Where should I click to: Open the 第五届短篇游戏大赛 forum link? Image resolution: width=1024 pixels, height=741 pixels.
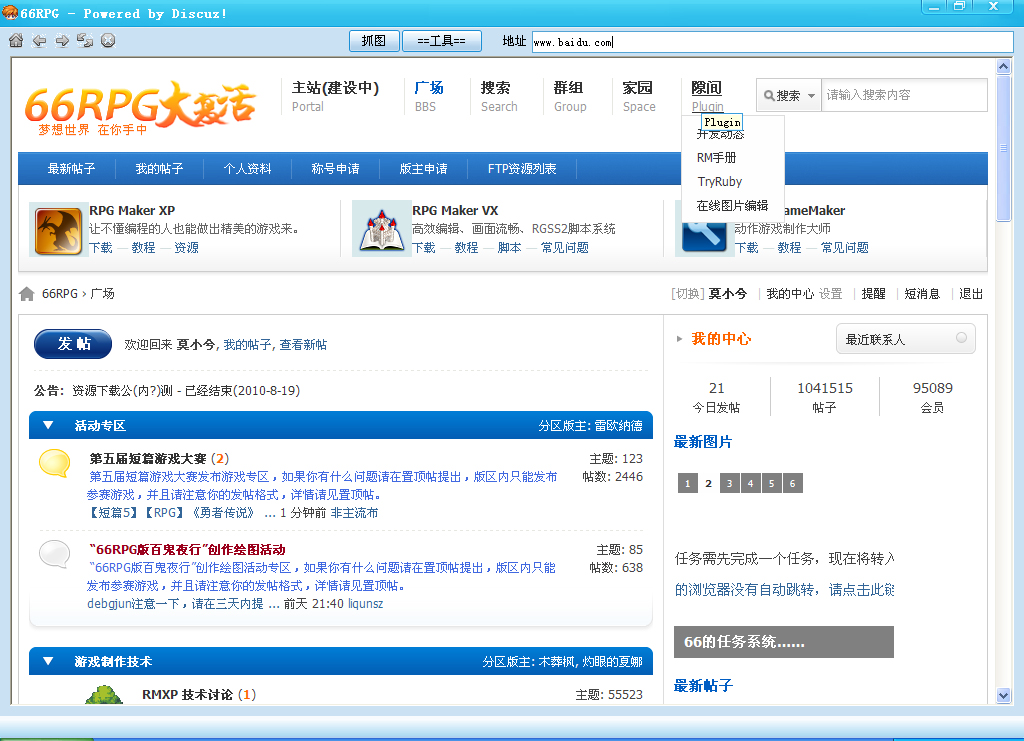(148, 458)
